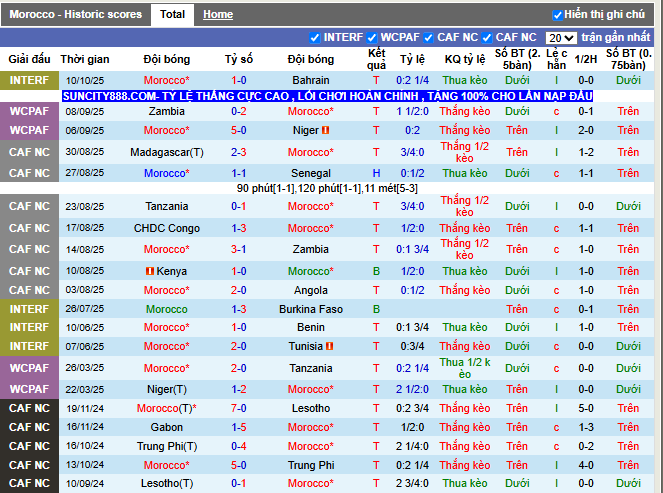The height and width of the screenshot is (493, 663).
Task: Uncheck the WCPAF filter checkbox
Action: click(x=372, y=38)
